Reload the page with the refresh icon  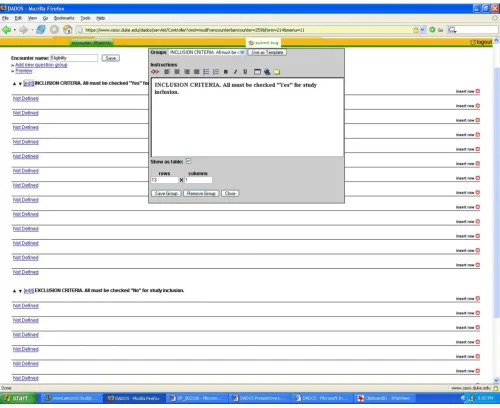[x=41, y=30]
